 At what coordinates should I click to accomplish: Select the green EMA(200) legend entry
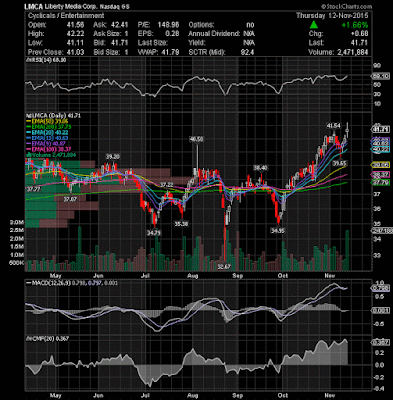coord(49,127)
